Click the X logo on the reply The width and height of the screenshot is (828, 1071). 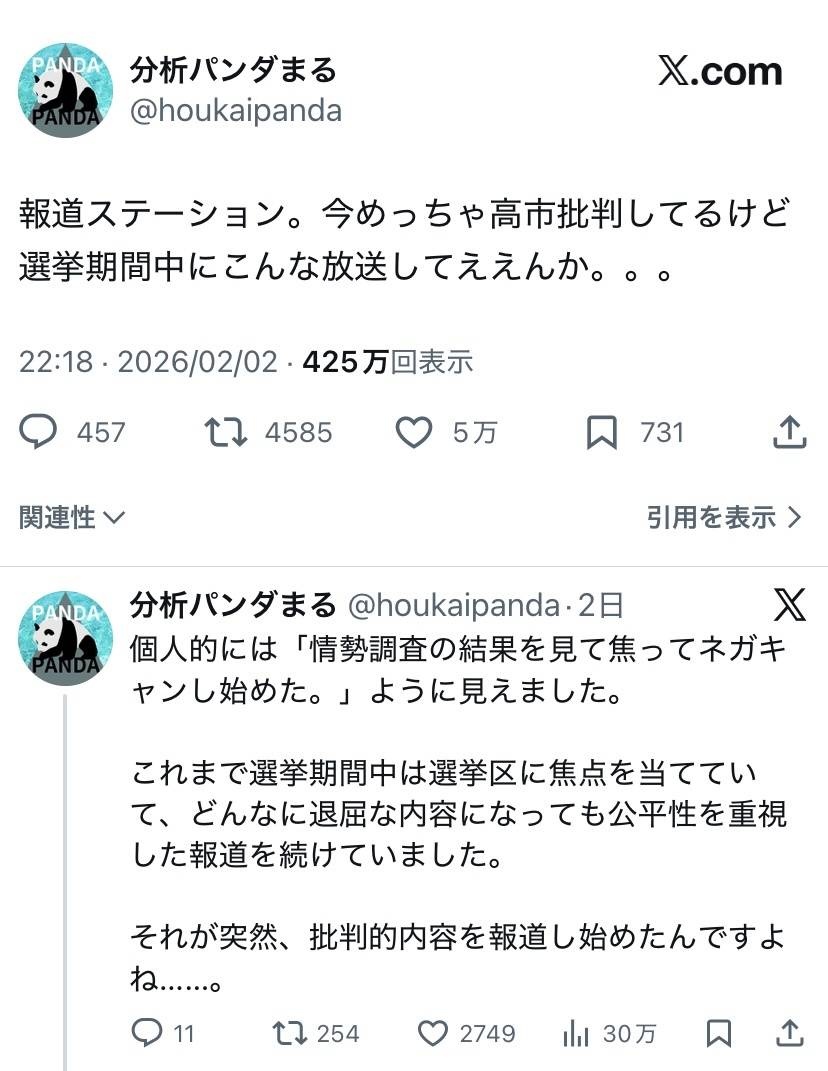click(790, 604)
